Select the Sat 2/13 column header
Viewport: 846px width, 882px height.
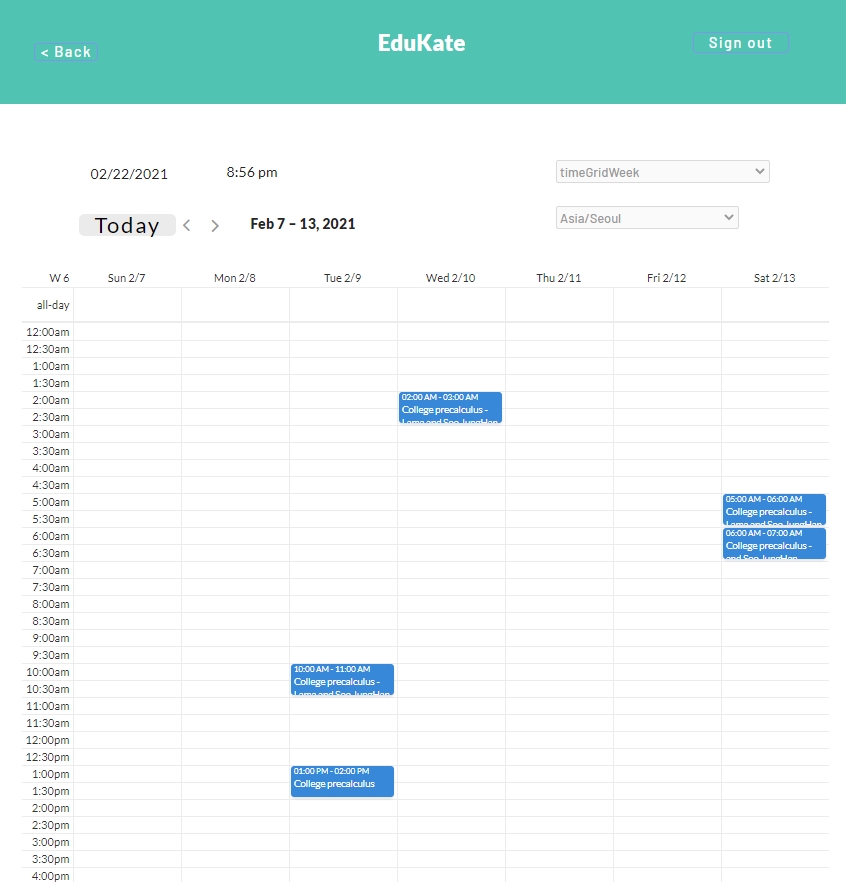pyautogui.click(x=775, y=278)
